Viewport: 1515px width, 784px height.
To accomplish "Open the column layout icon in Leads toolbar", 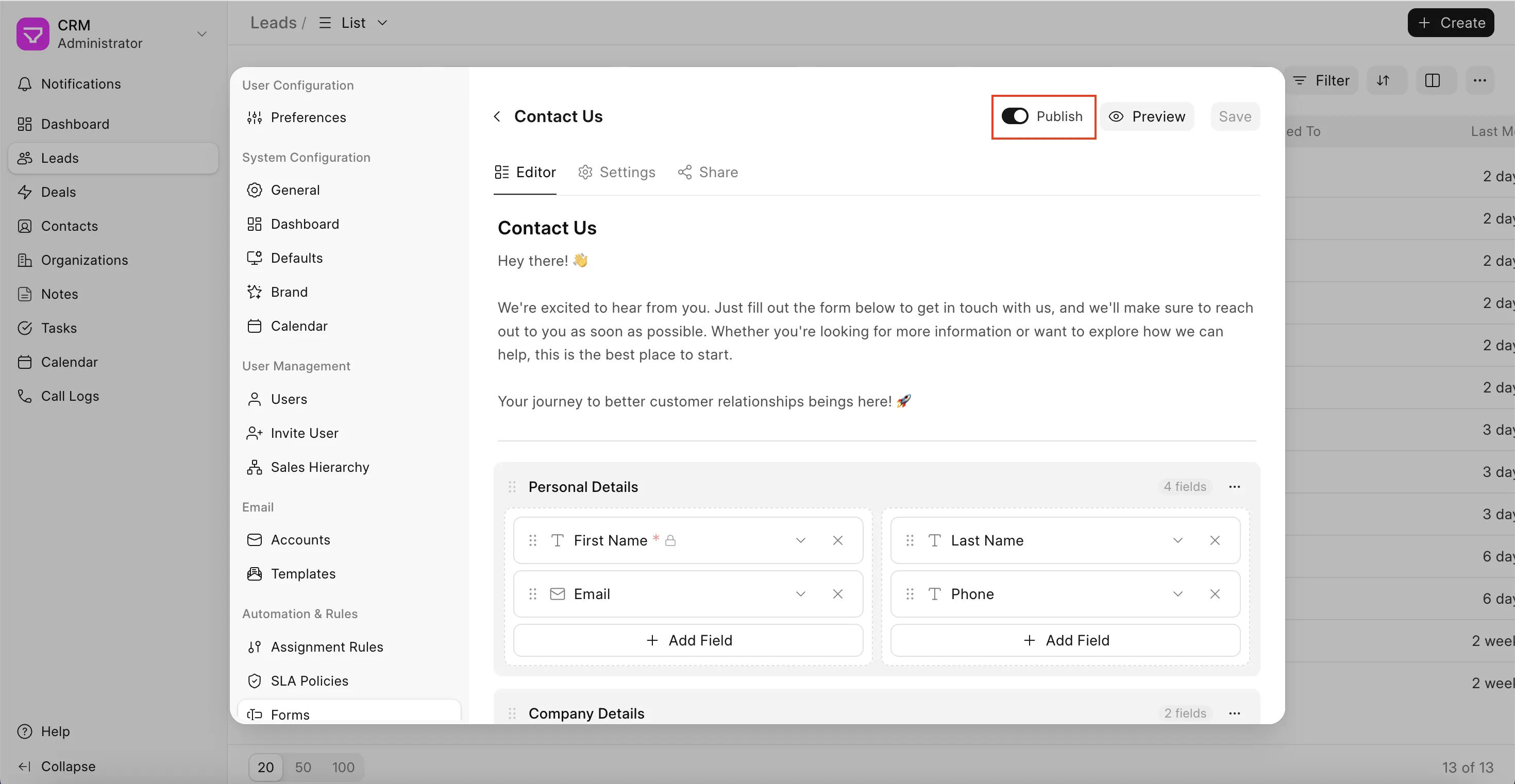I will click(x=1433, y=80).
